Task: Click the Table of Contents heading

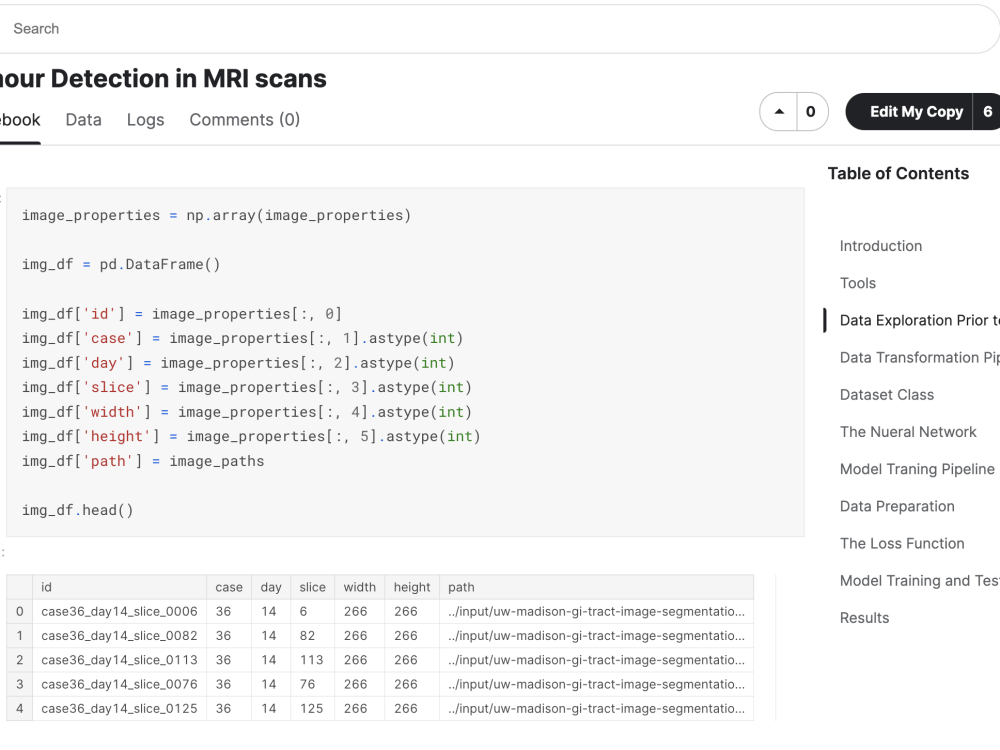Action: (898, 173)
